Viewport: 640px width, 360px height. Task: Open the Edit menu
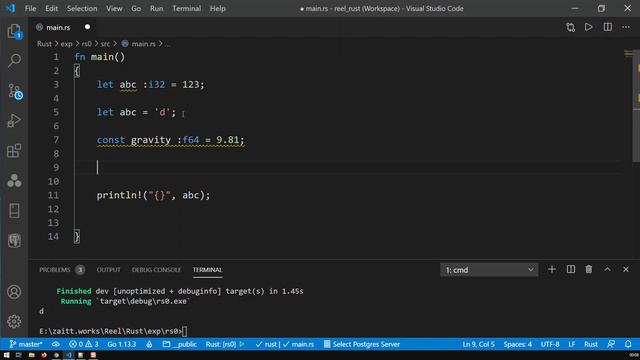[51, 8]
